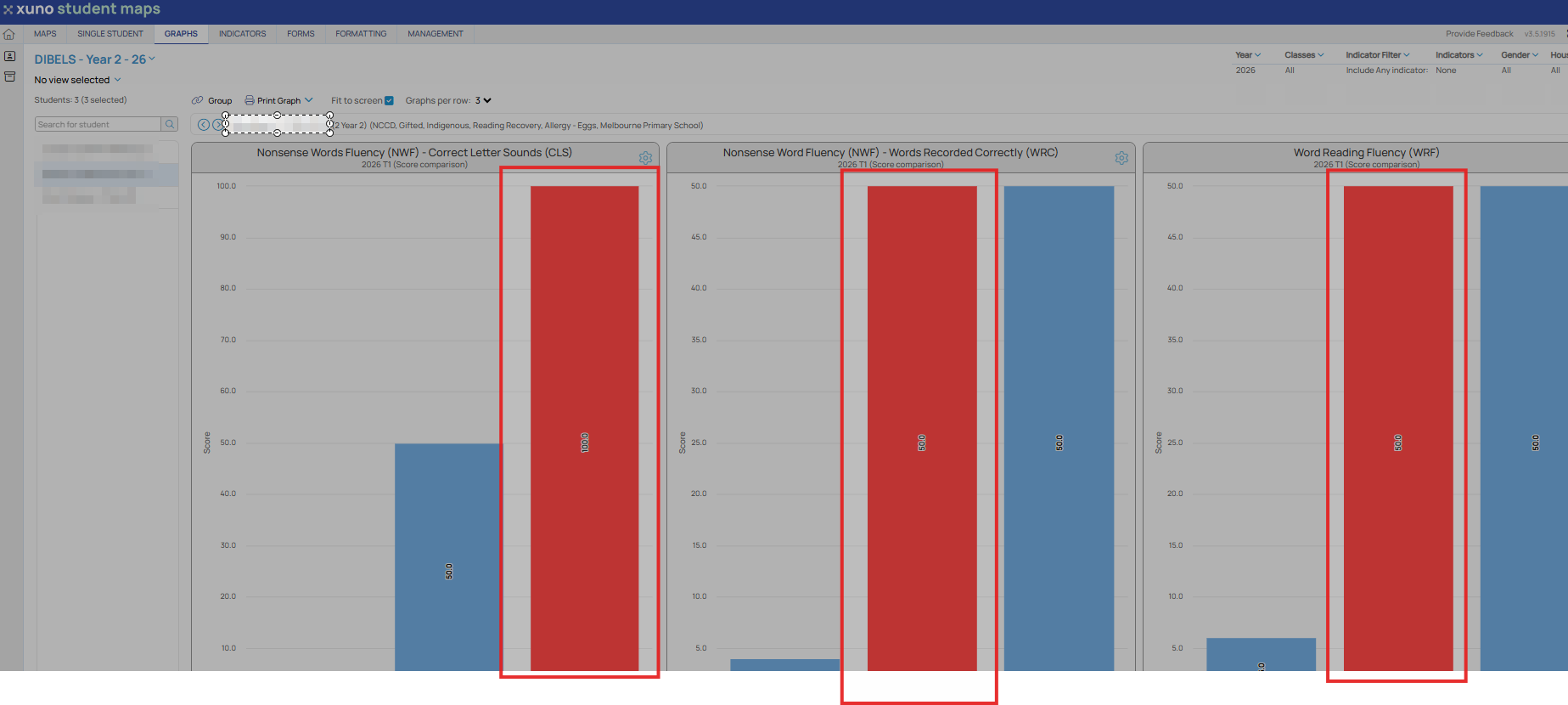Click the student search magnifier icon

(170, 124)
